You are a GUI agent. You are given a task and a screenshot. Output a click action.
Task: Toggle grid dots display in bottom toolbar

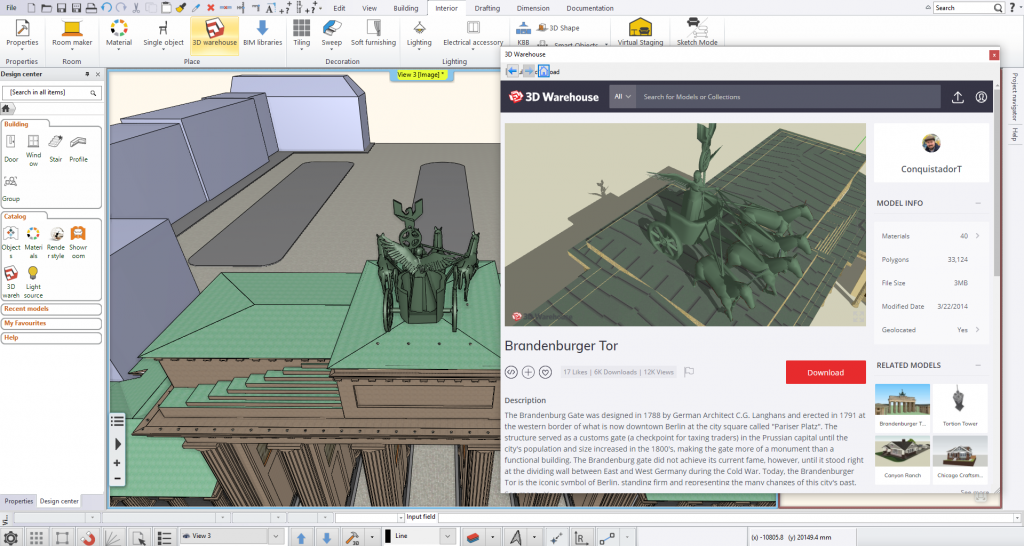(x=37, y=538)
